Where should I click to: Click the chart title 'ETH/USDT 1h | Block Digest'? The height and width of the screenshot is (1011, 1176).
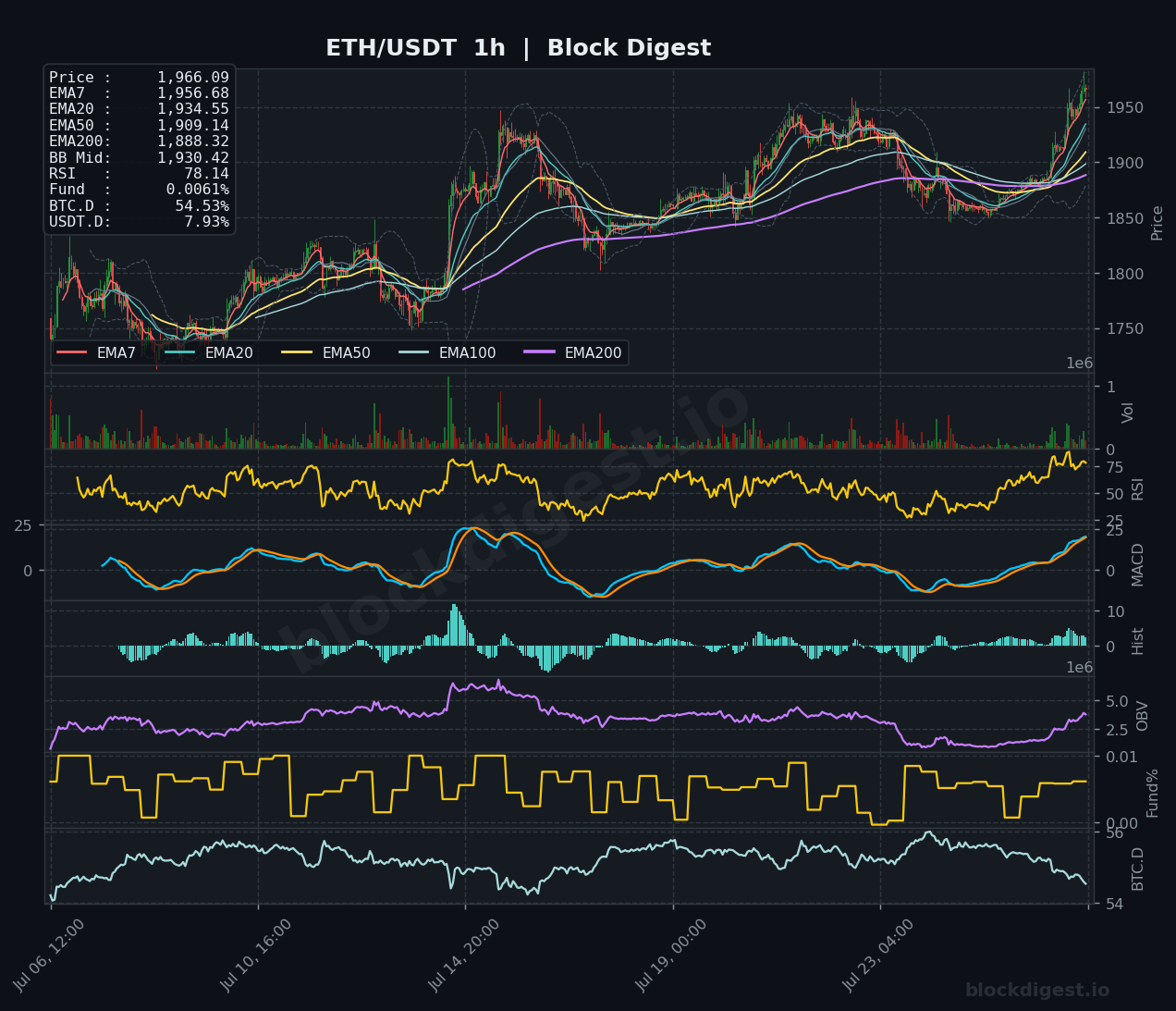pyautogui.click(x=518, y=48)
